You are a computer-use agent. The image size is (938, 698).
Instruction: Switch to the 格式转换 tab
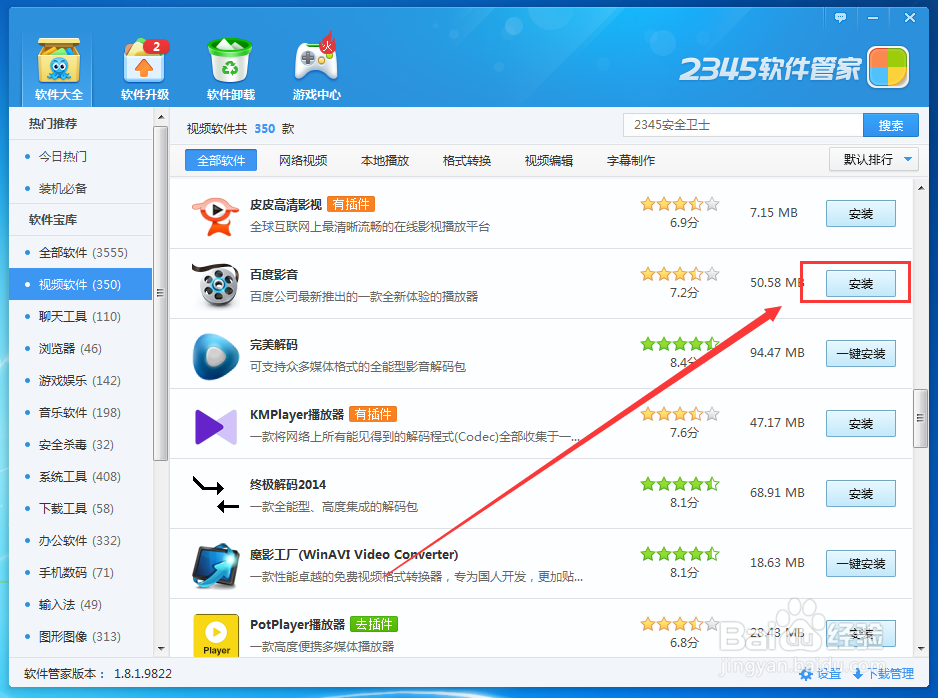pos(467,160)
